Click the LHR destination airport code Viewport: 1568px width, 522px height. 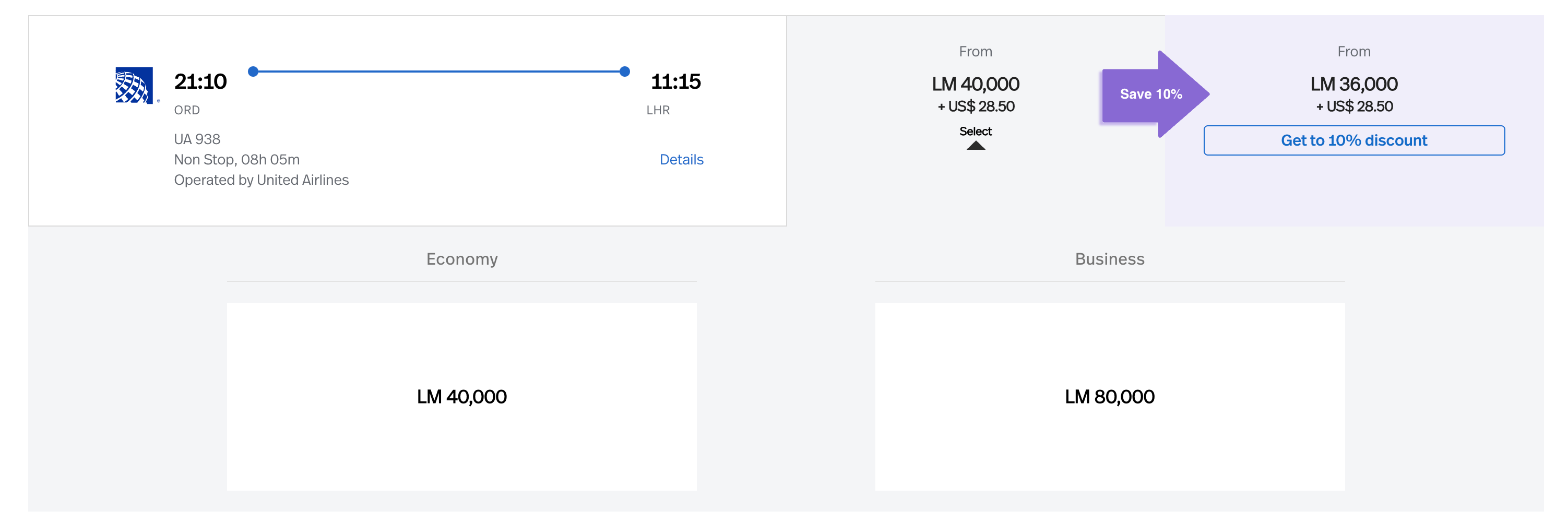[x=658, y=110]
